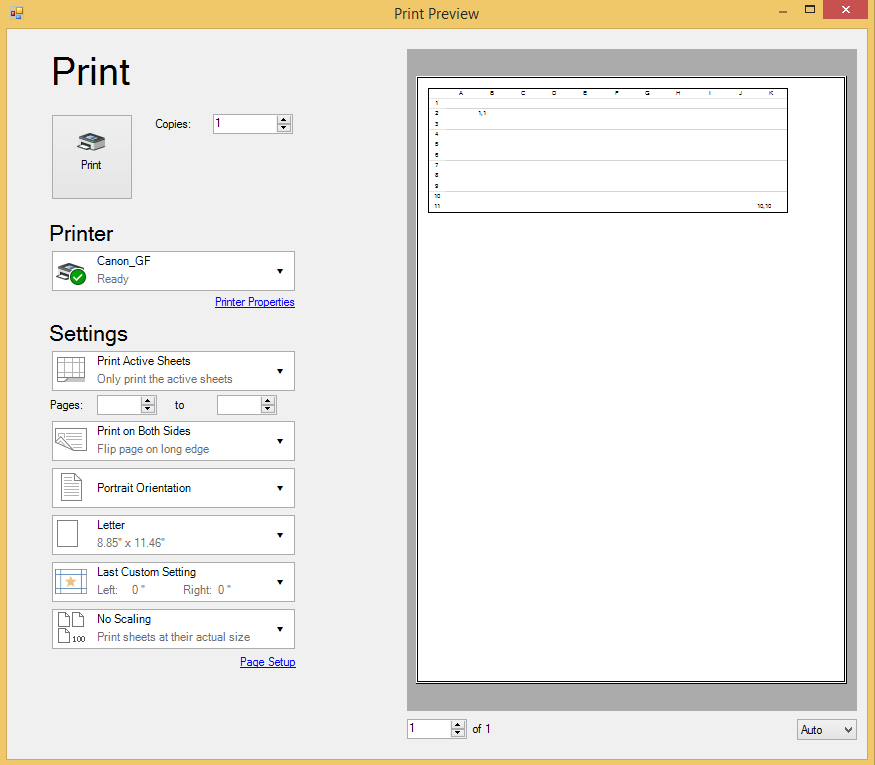Open the Page Setup dialog
This screenshot has width=875, height=765.
point(267,661)
